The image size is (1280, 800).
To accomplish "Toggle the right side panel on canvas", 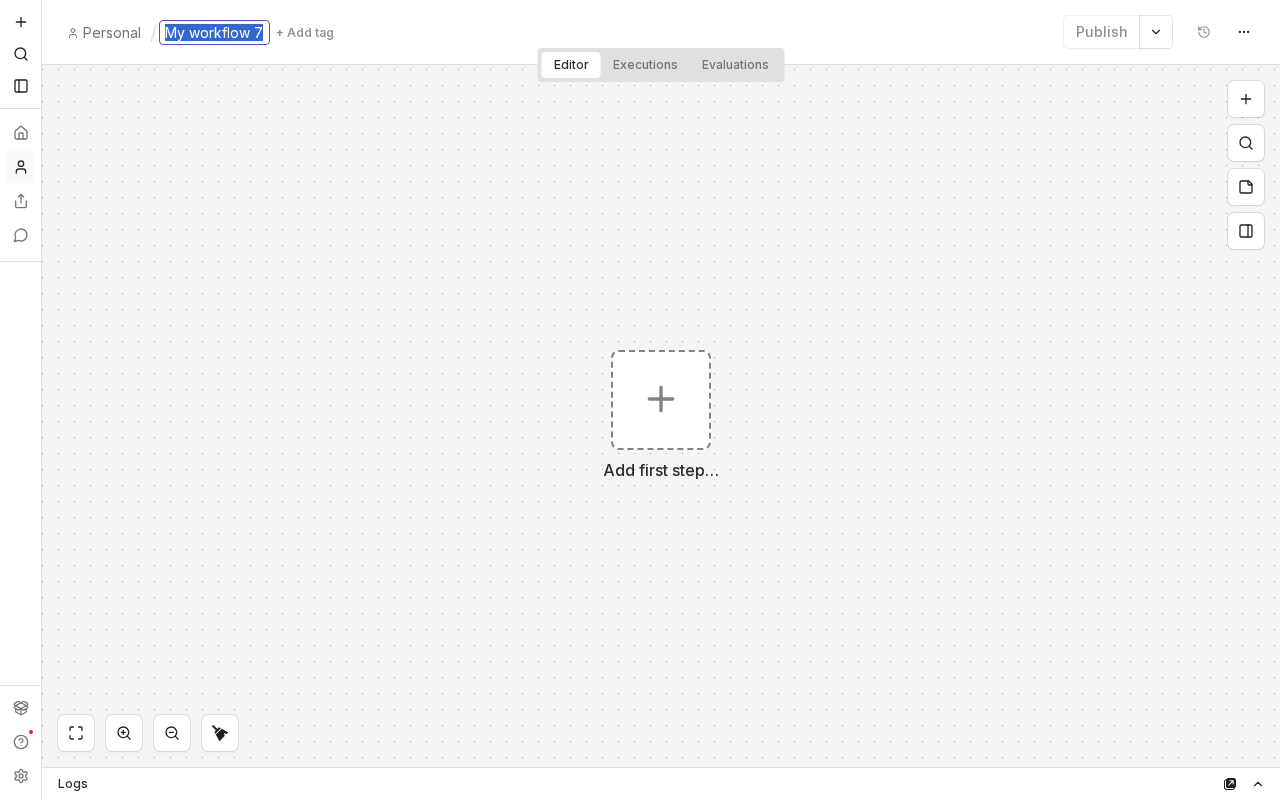I will click(1246, 231).
